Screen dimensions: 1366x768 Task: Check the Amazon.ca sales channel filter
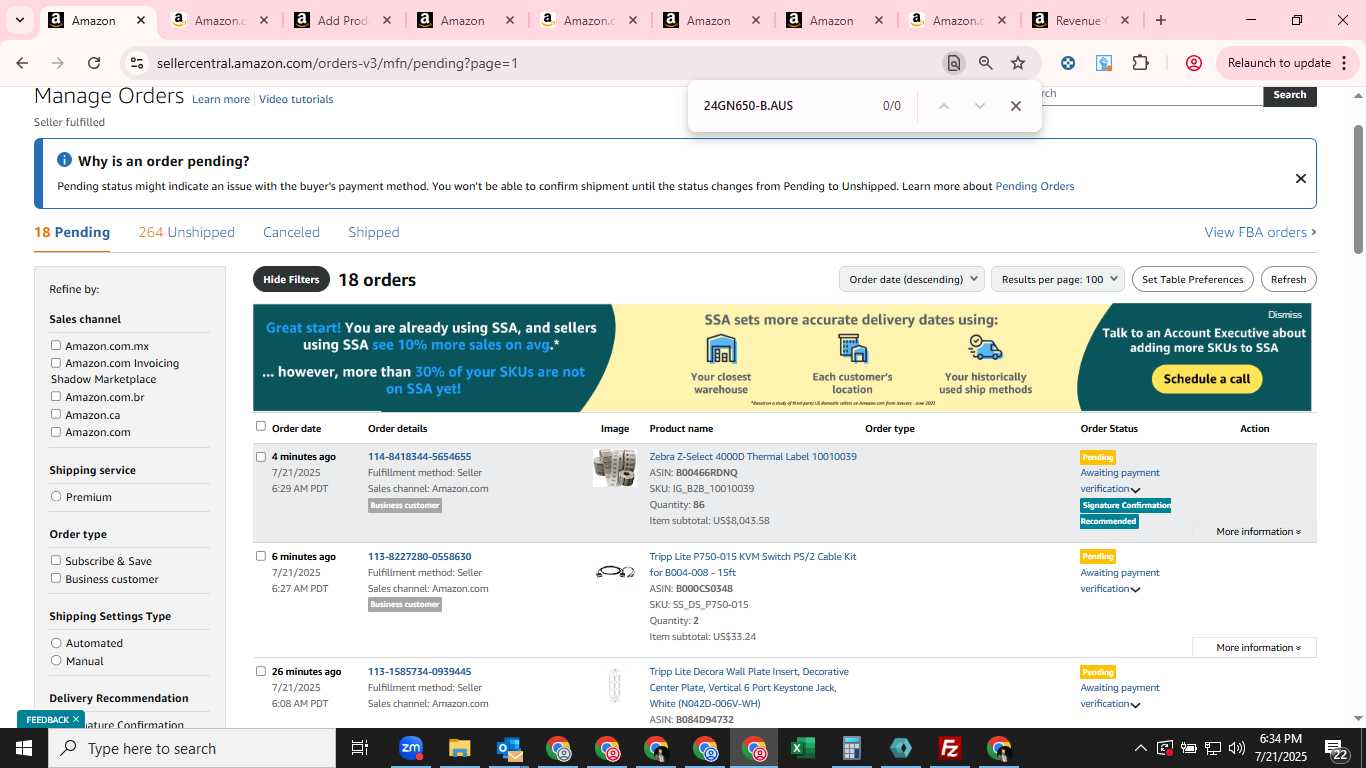(x=56, y=414)
